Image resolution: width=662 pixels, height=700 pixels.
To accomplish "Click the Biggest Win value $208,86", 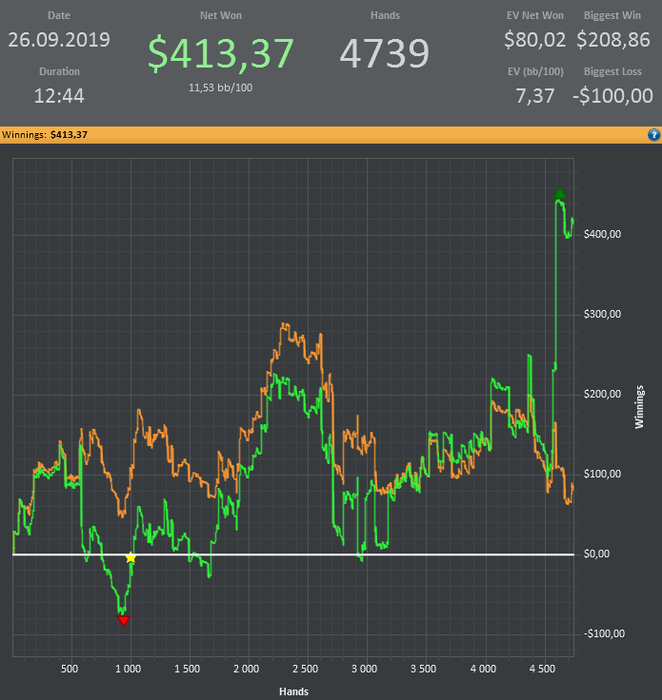I will (x=613, y=40).
